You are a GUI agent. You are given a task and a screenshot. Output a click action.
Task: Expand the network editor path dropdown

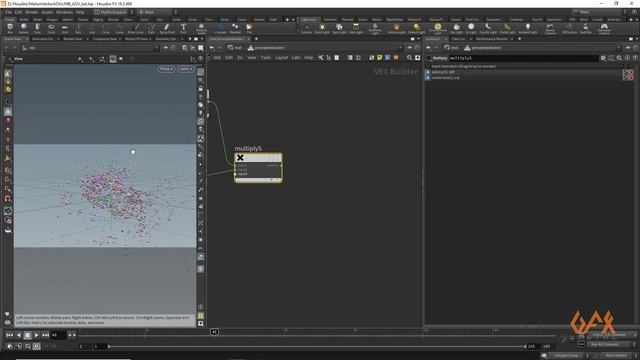400,48
